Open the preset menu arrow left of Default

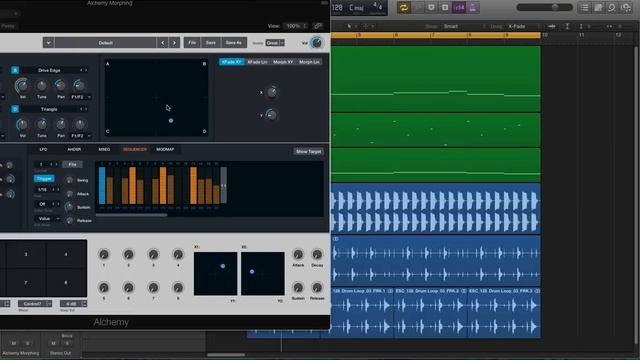click(48, 42)
